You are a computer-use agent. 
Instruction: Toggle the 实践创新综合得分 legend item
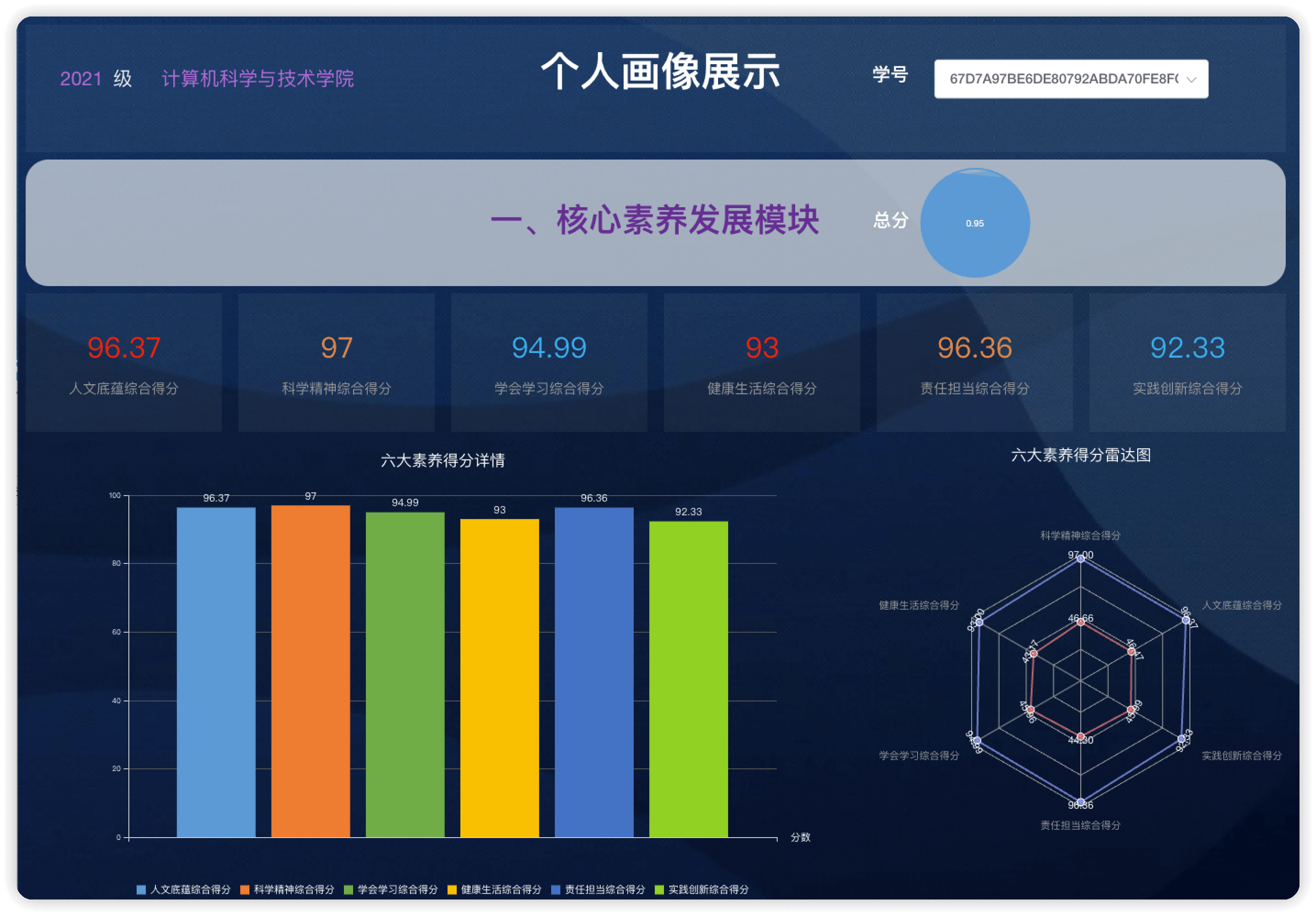(x=702, y=889)
